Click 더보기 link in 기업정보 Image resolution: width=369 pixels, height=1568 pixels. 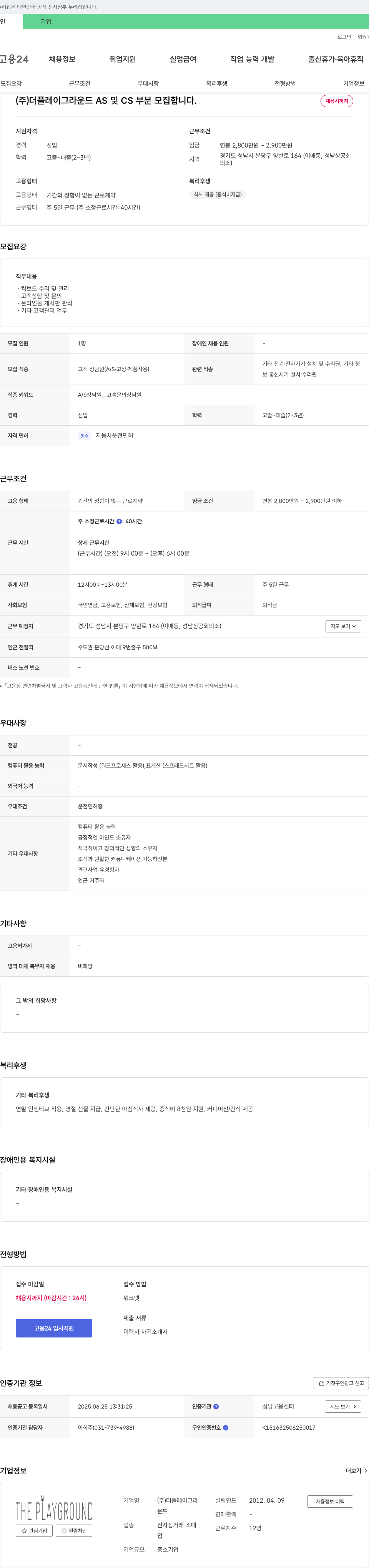tap(356, 1471)
